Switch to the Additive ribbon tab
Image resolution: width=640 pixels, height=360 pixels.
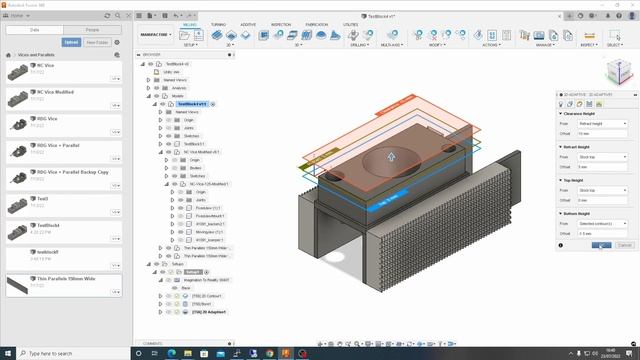click(248, 25)
